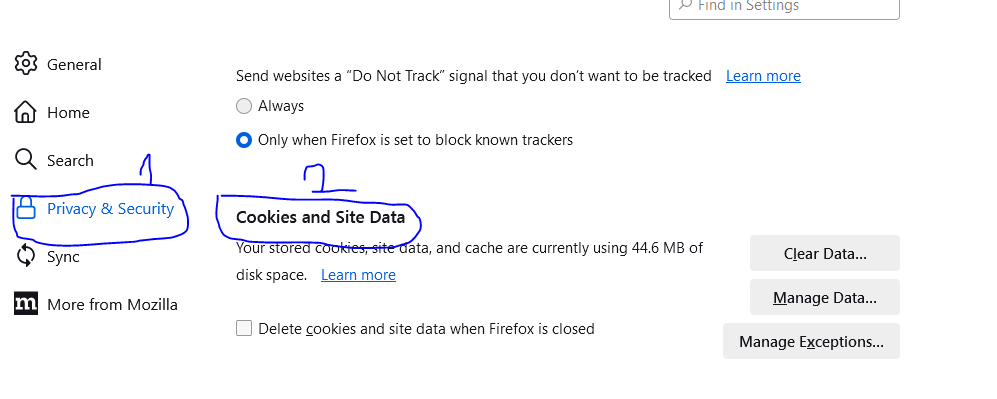Focus the Find in Settings search field

pyautogui.click(x=784, y=8)
